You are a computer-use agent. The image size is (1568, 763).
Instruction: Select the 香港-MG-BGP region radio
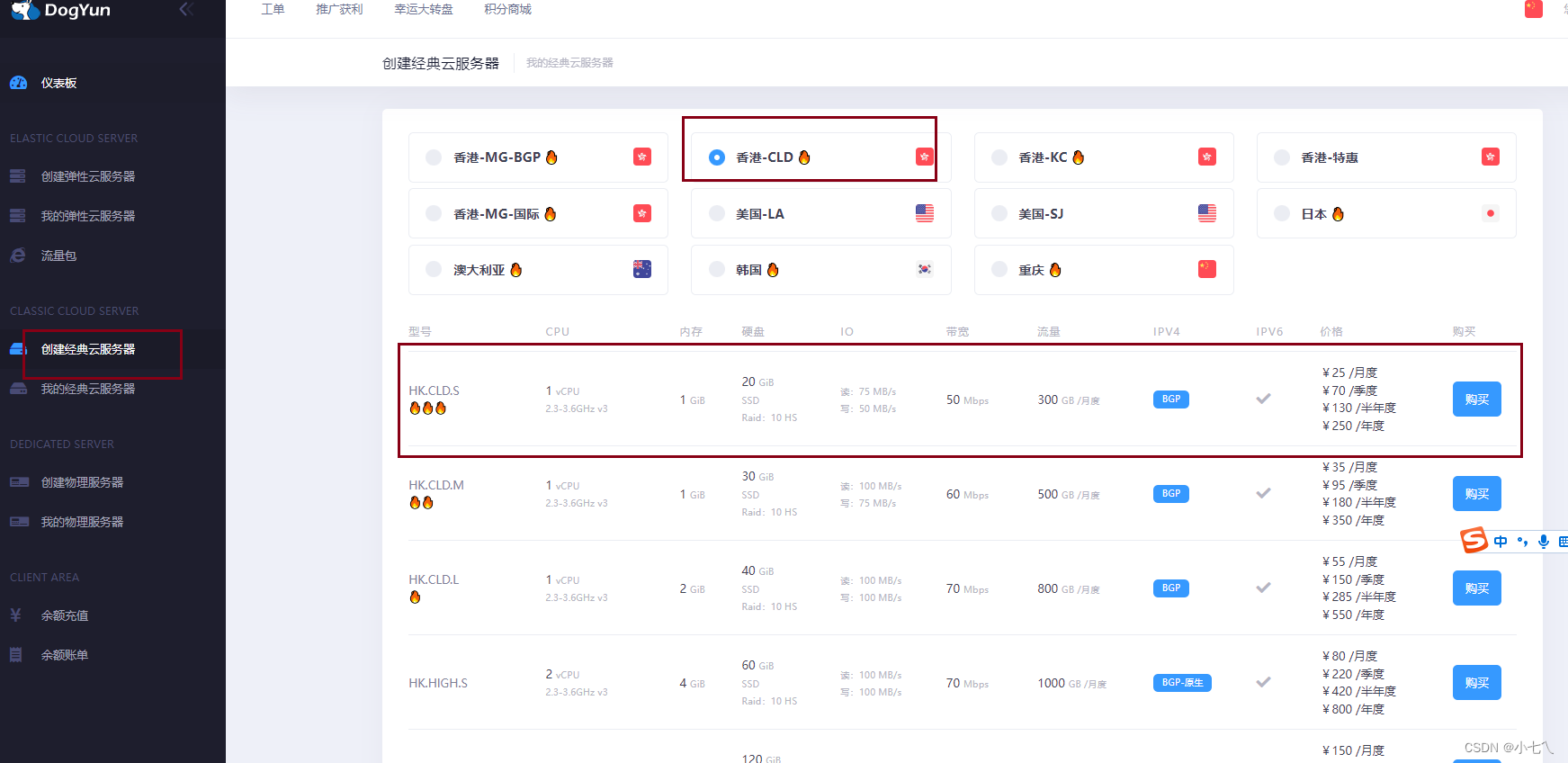(434, 157)
